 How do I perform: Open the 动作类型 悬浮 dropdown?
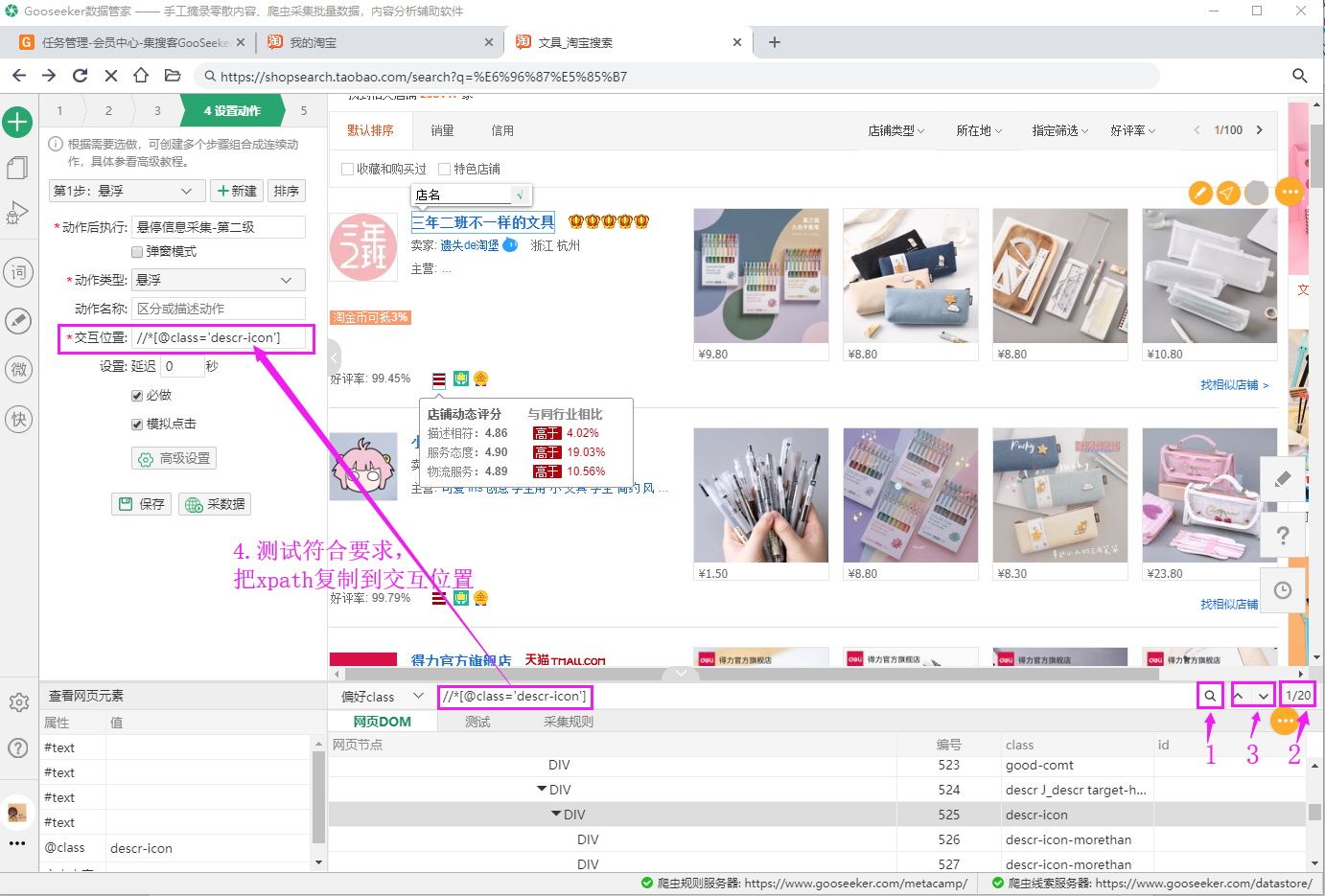[219, 280]
